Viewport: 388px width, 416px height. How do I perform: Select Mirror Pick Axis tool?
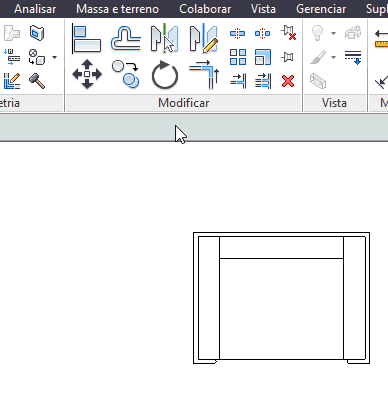(x=164, y=39)
